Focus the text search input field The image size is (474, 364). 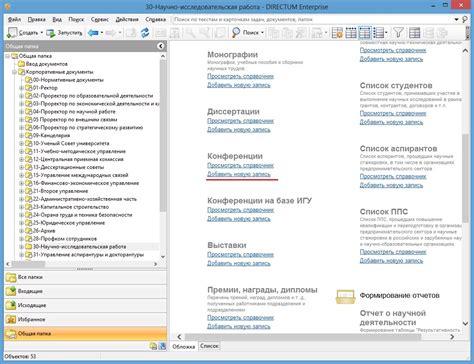[313, 20]
